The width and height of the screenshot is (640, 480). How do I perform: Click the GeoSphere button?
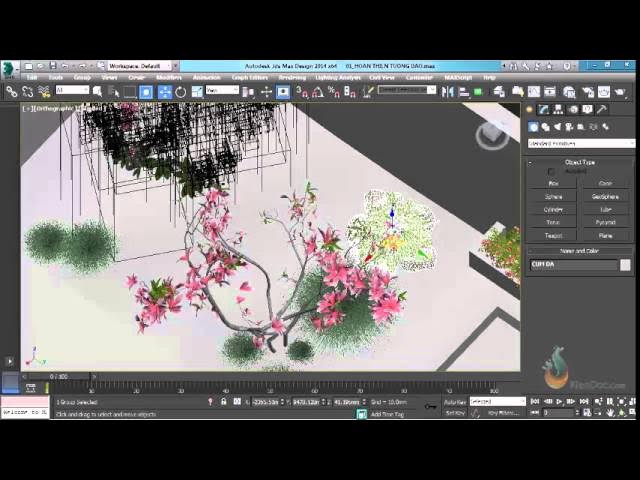click(x=606, y=196)
